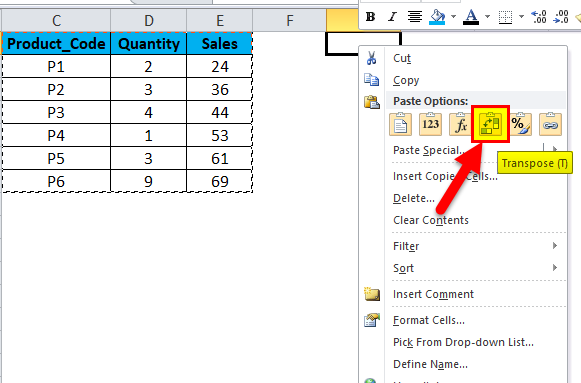Expand the Paste Special submenu arrow

pos(555,149)
